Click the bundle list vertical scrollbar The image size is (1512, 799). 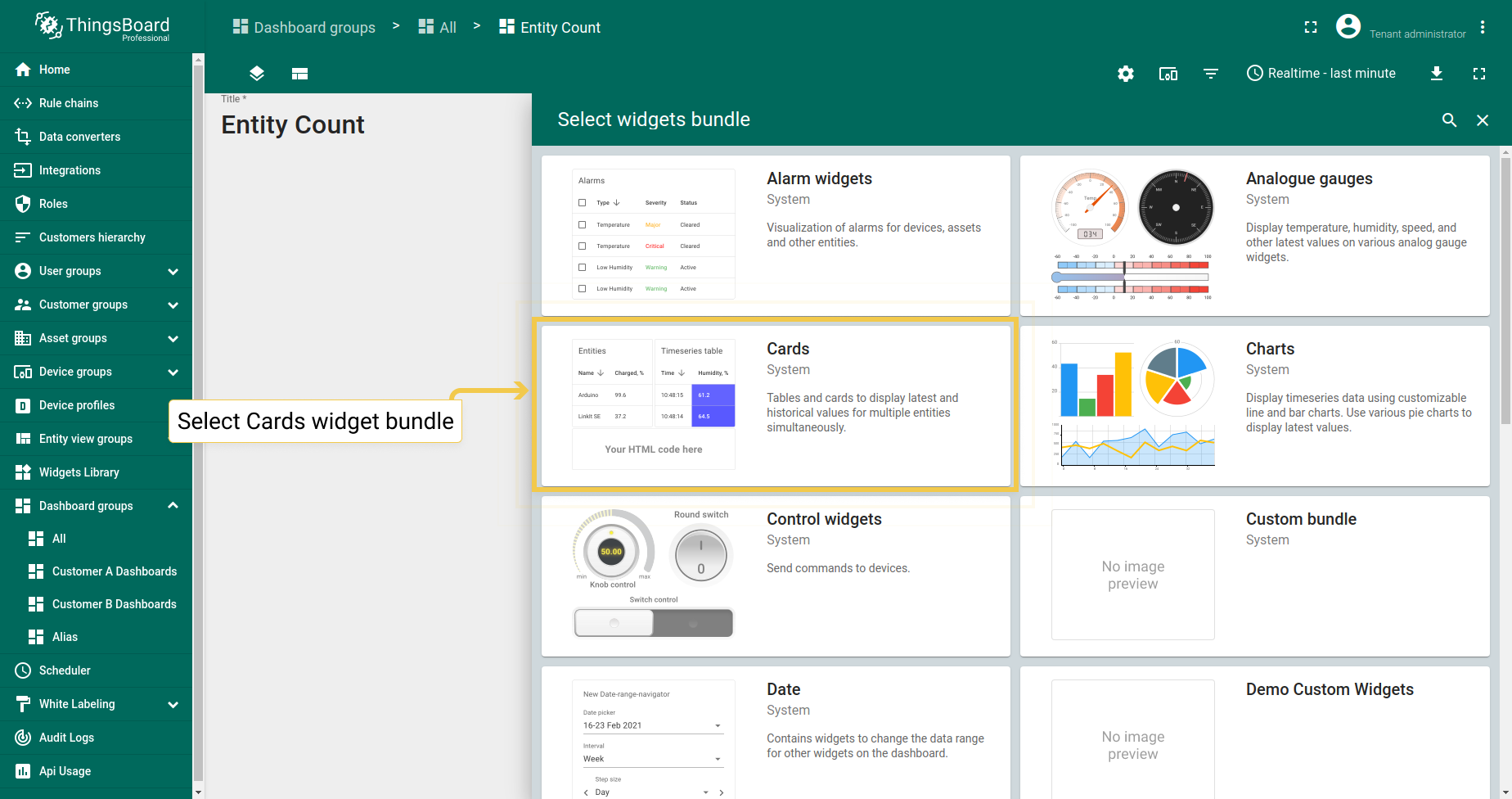[1505, 291]
